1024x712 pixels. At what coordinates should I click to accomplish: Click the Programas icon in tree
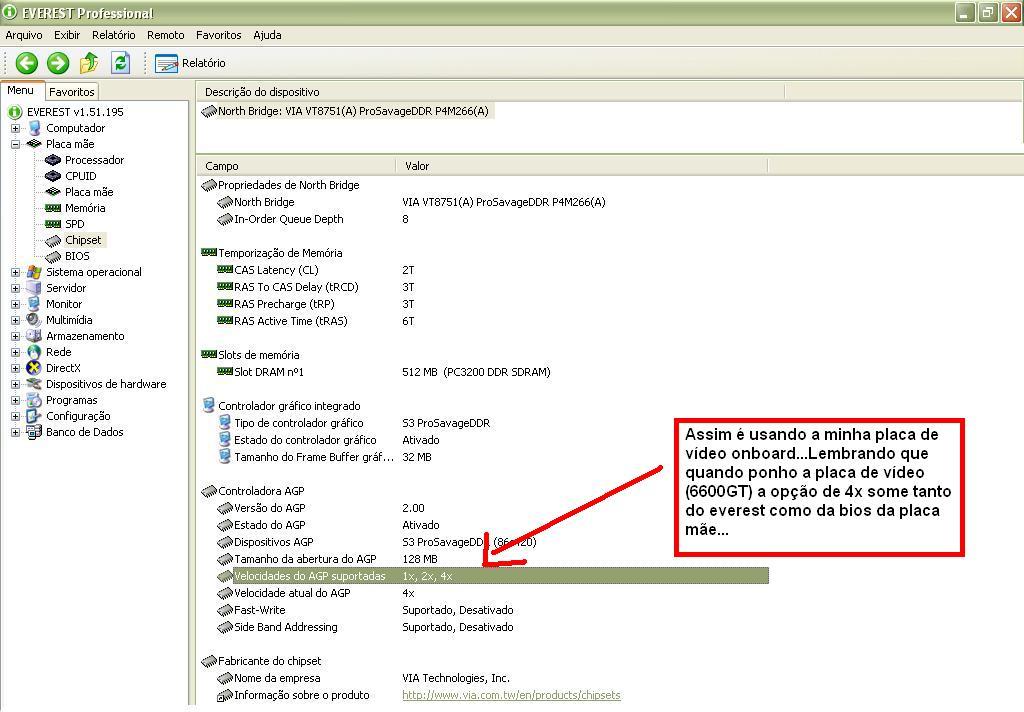point(34,400)
